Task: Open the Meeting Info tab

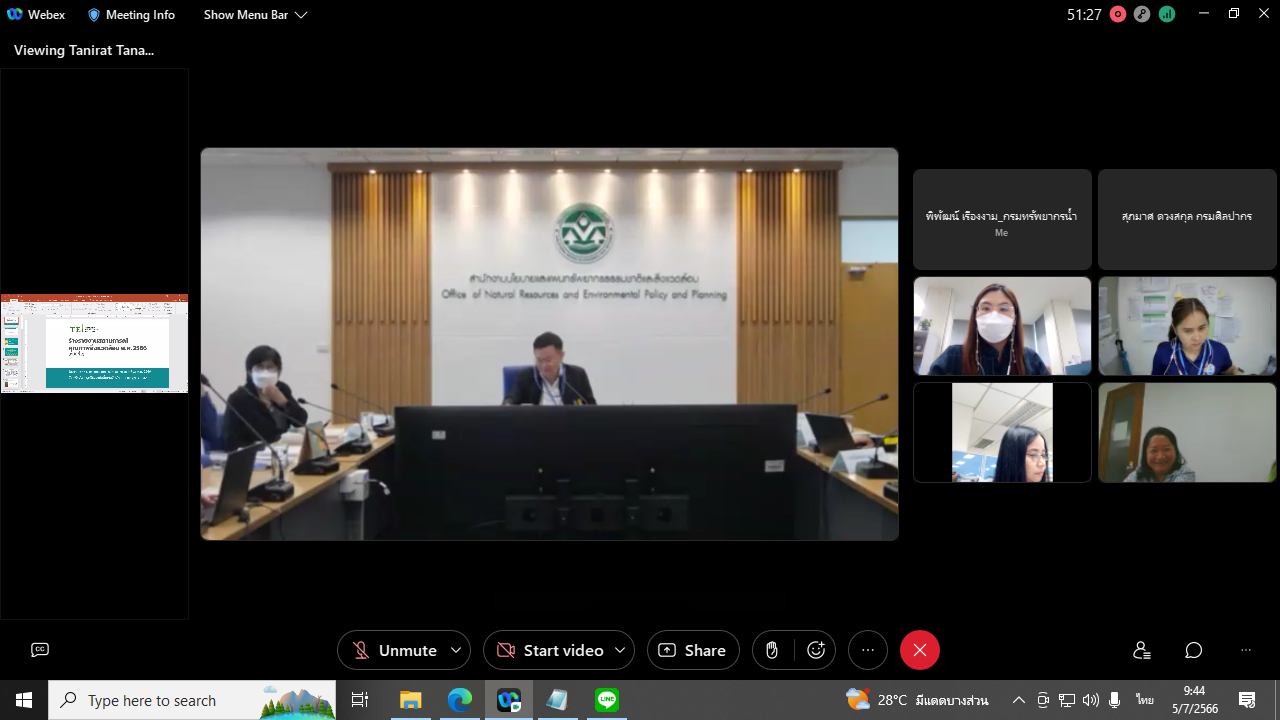Action: (x=131, y=15)
